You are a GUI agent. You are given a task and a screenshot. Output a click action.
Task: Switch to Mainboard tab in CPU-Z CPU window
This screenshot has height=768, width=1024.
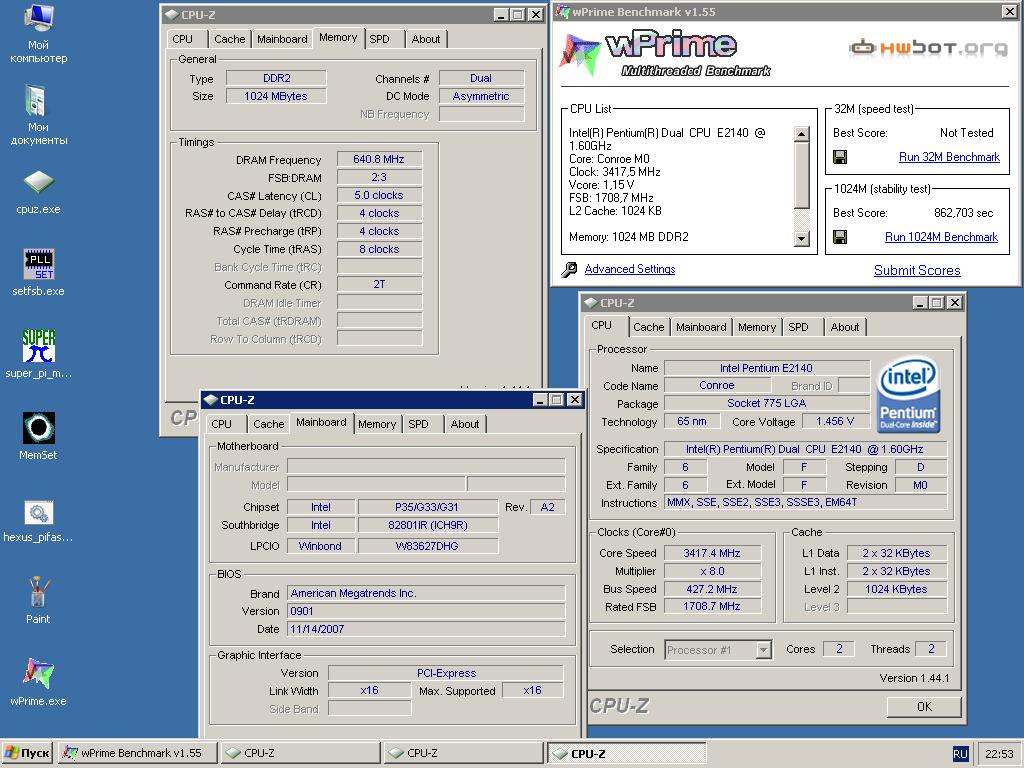(x=701, y=327)
